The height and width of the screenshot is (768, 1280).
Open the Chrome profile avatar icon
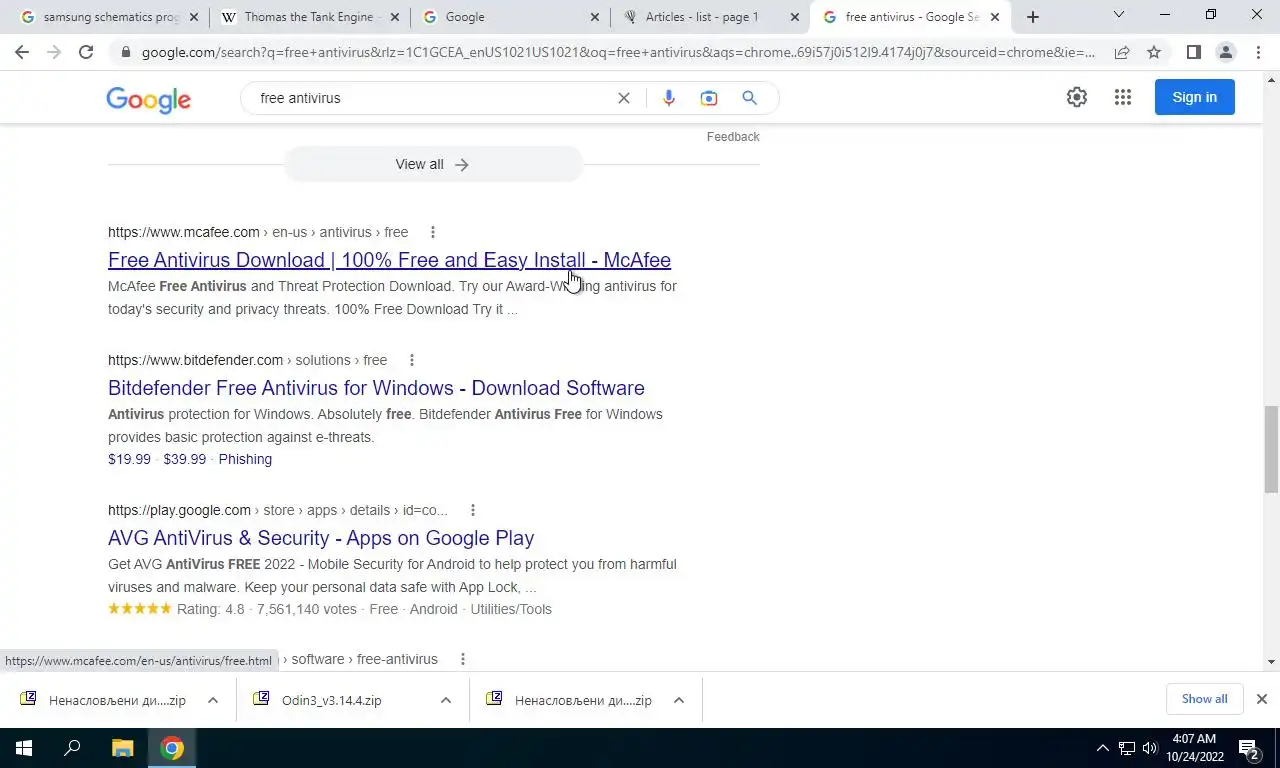tap(1225, 52)
